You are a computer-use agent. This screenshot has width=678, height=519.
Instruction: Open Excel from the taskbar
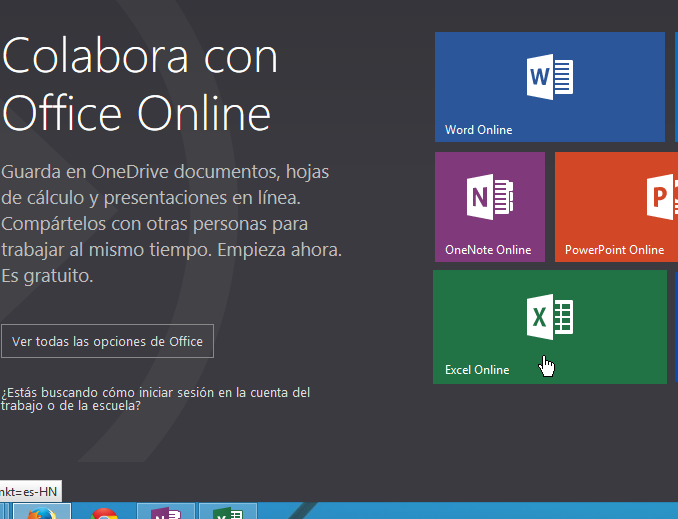(228, 511)
